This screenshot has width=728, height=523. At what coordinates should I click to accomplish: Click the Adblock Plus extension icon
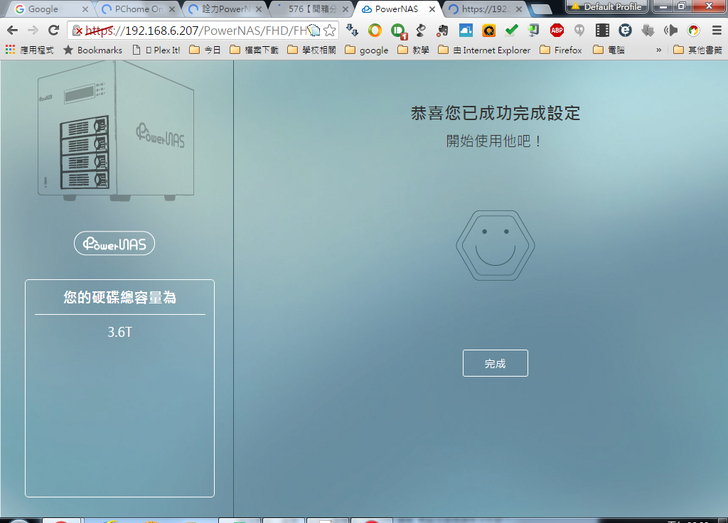tap(557, 31)
